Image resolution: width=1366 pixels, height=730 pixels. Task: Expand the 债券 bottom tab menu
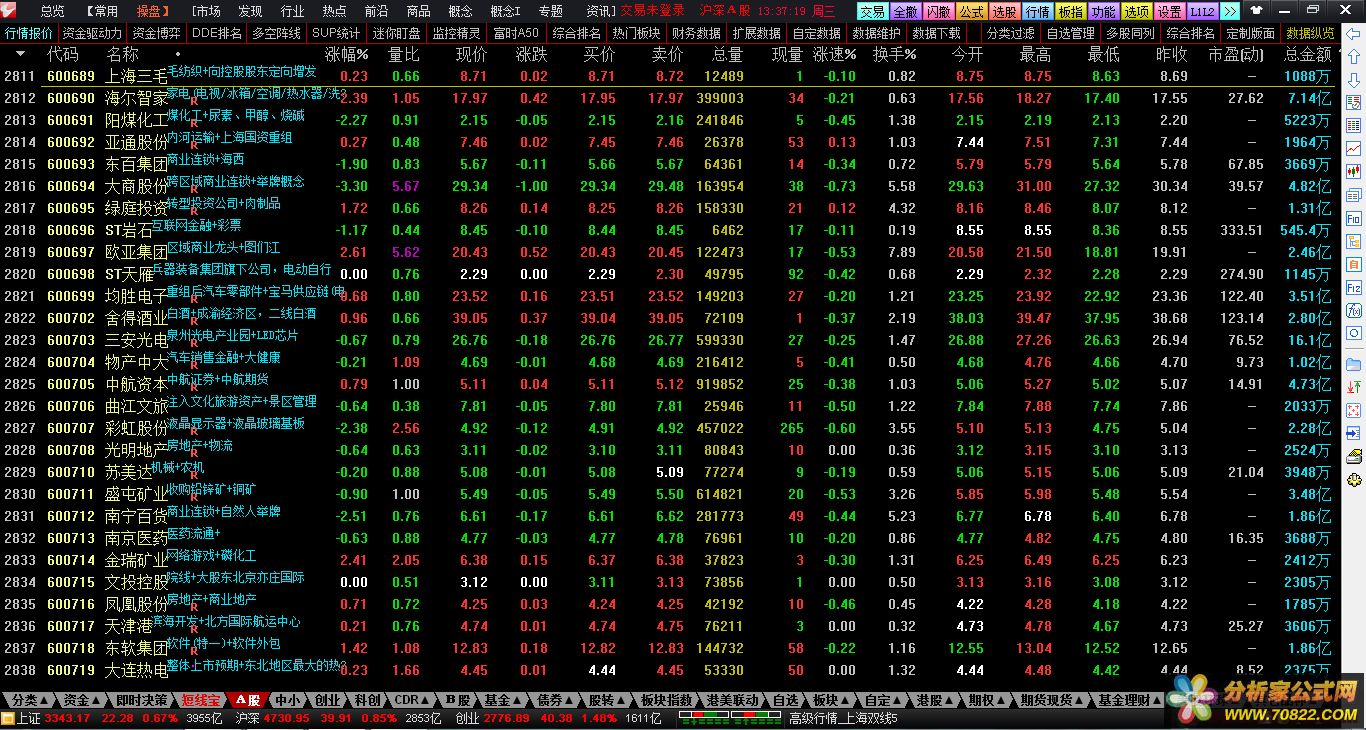tap(571, 701)
